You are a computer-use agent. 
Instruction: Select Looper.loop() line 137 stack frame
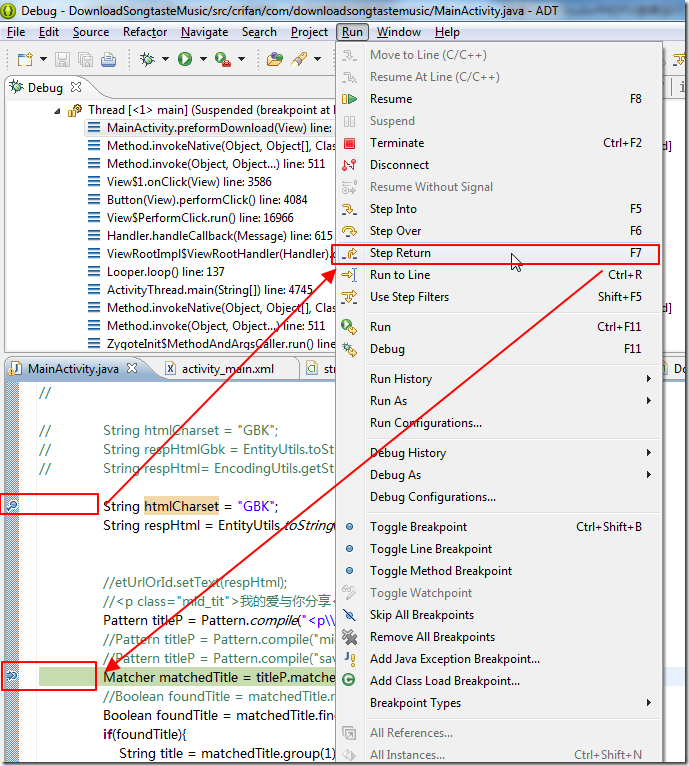[156, 272]
